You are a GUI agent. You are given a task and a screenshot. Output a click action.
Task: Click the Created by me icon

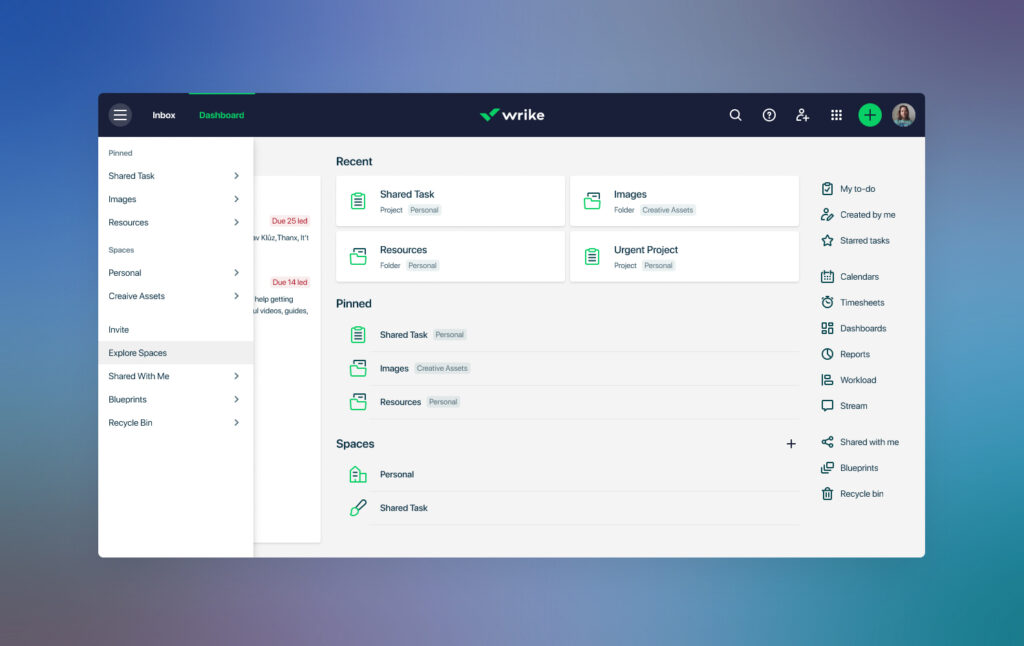(x=827, y=214)
